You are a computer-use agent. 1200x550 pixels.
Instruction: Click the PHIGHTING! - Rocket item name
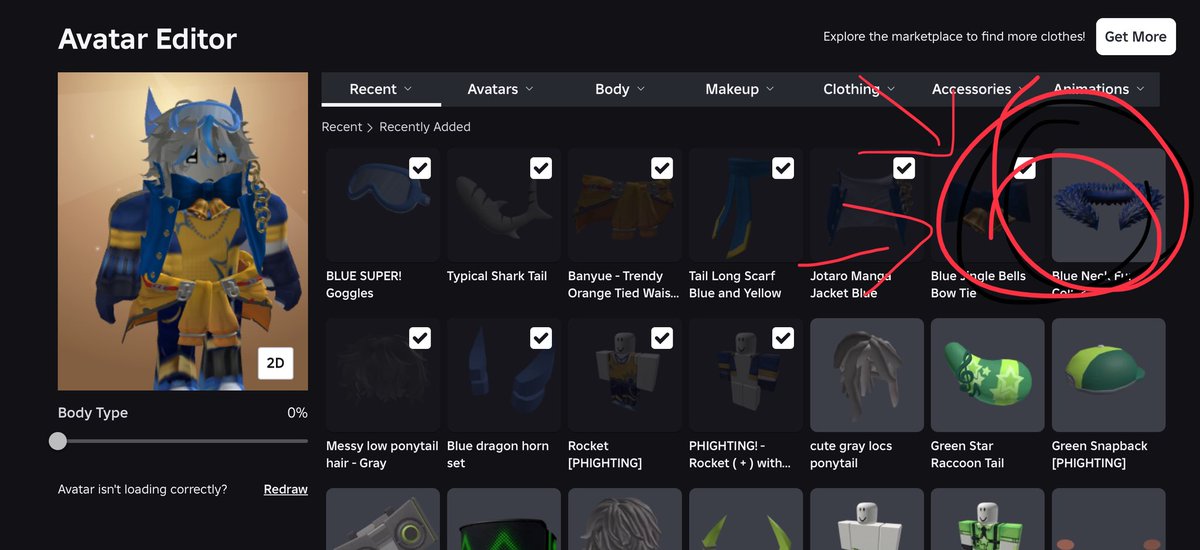(x=741, y=455)
